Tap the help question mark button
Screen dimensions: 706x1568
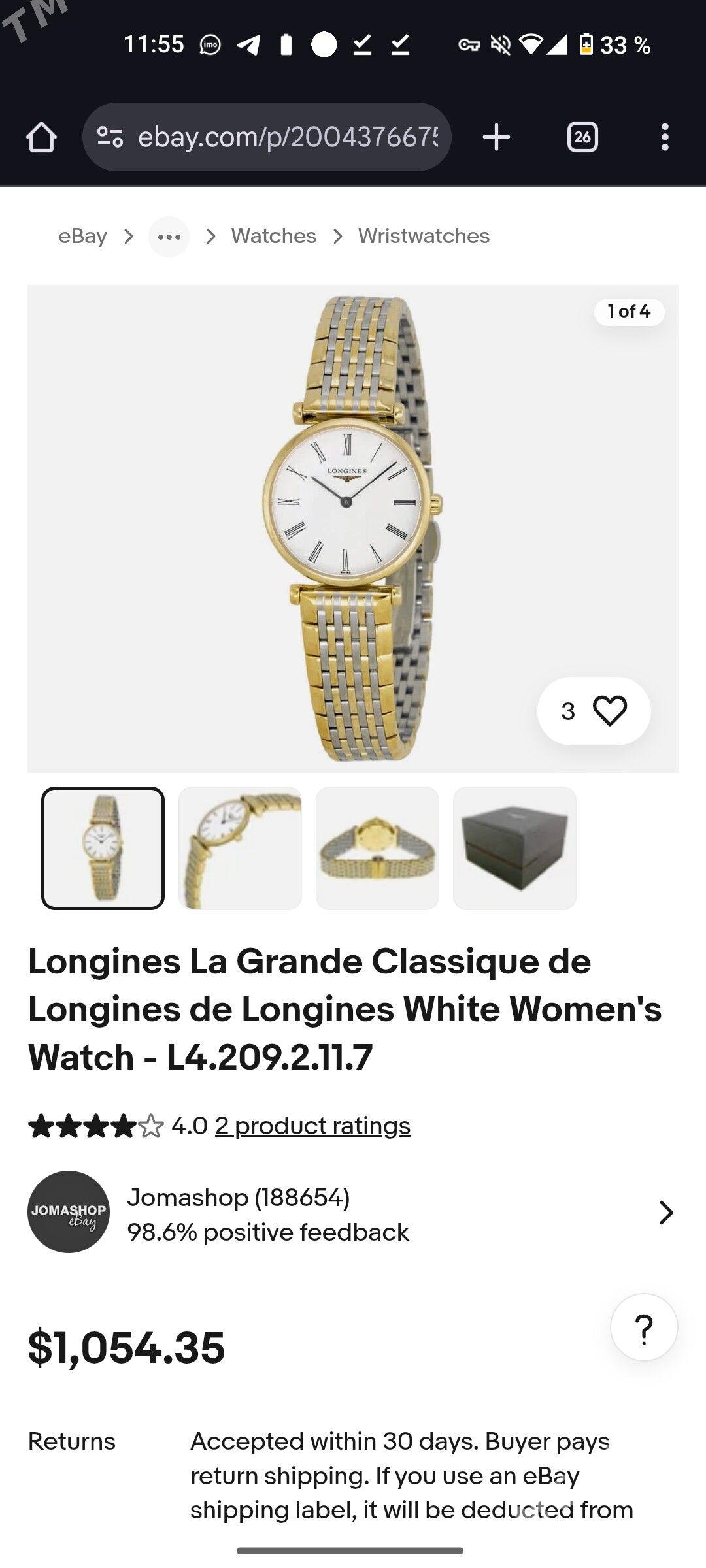[x=644, y=1327]
